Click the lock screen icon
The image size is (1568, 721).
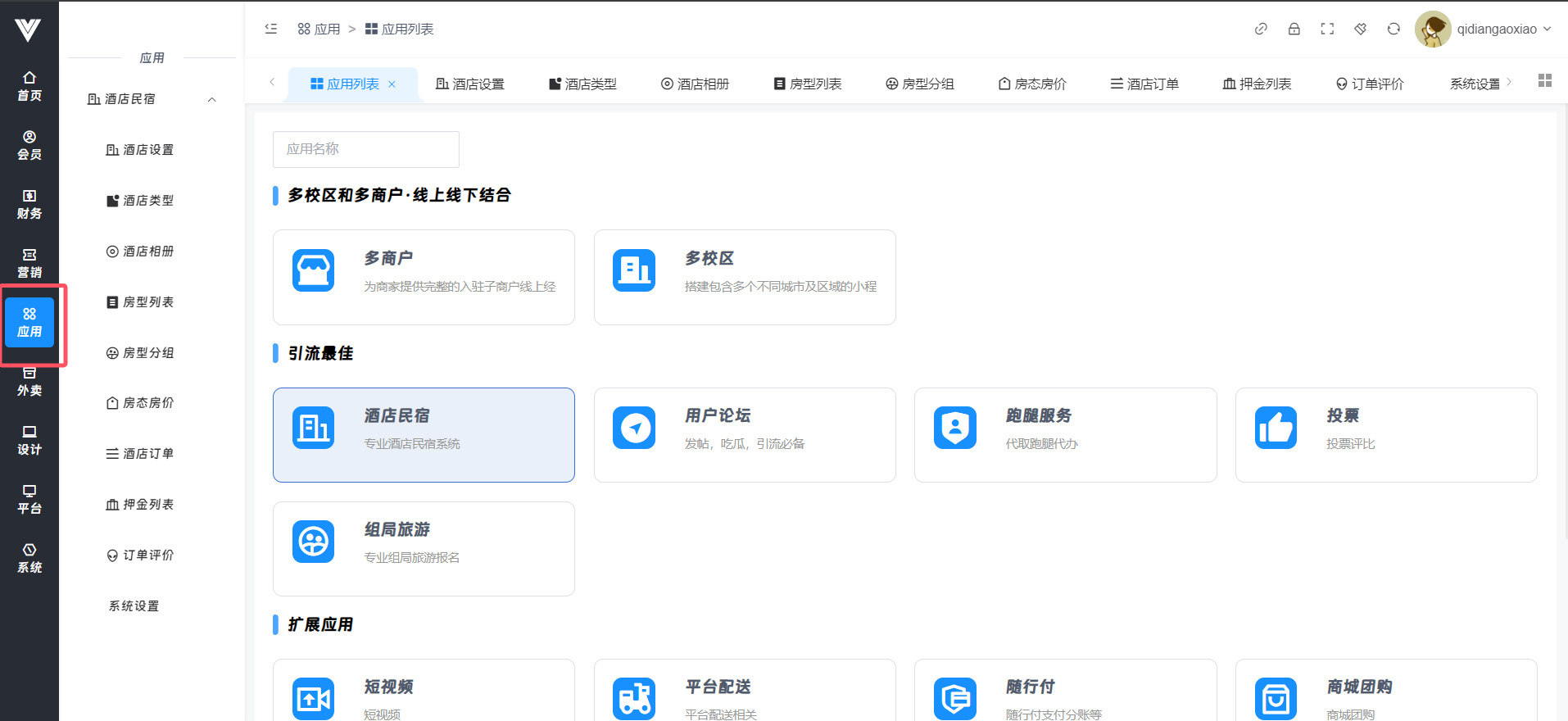(x=1294, y=29)
